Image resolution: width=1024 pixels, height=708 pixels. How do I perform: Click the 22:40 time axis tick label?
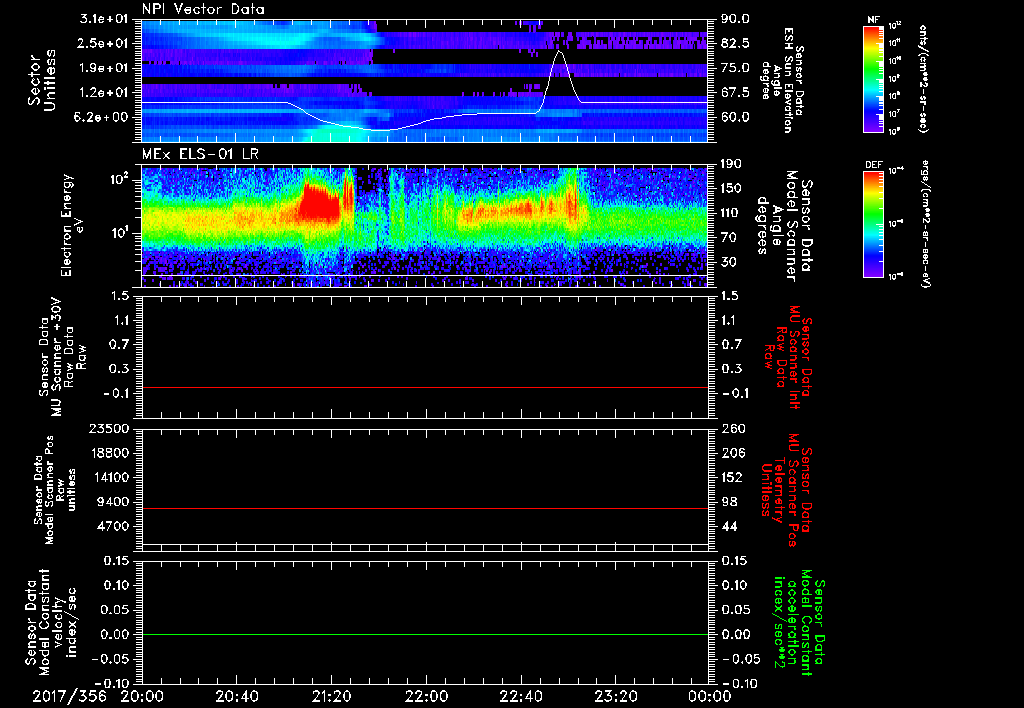[x=520, y=695]
